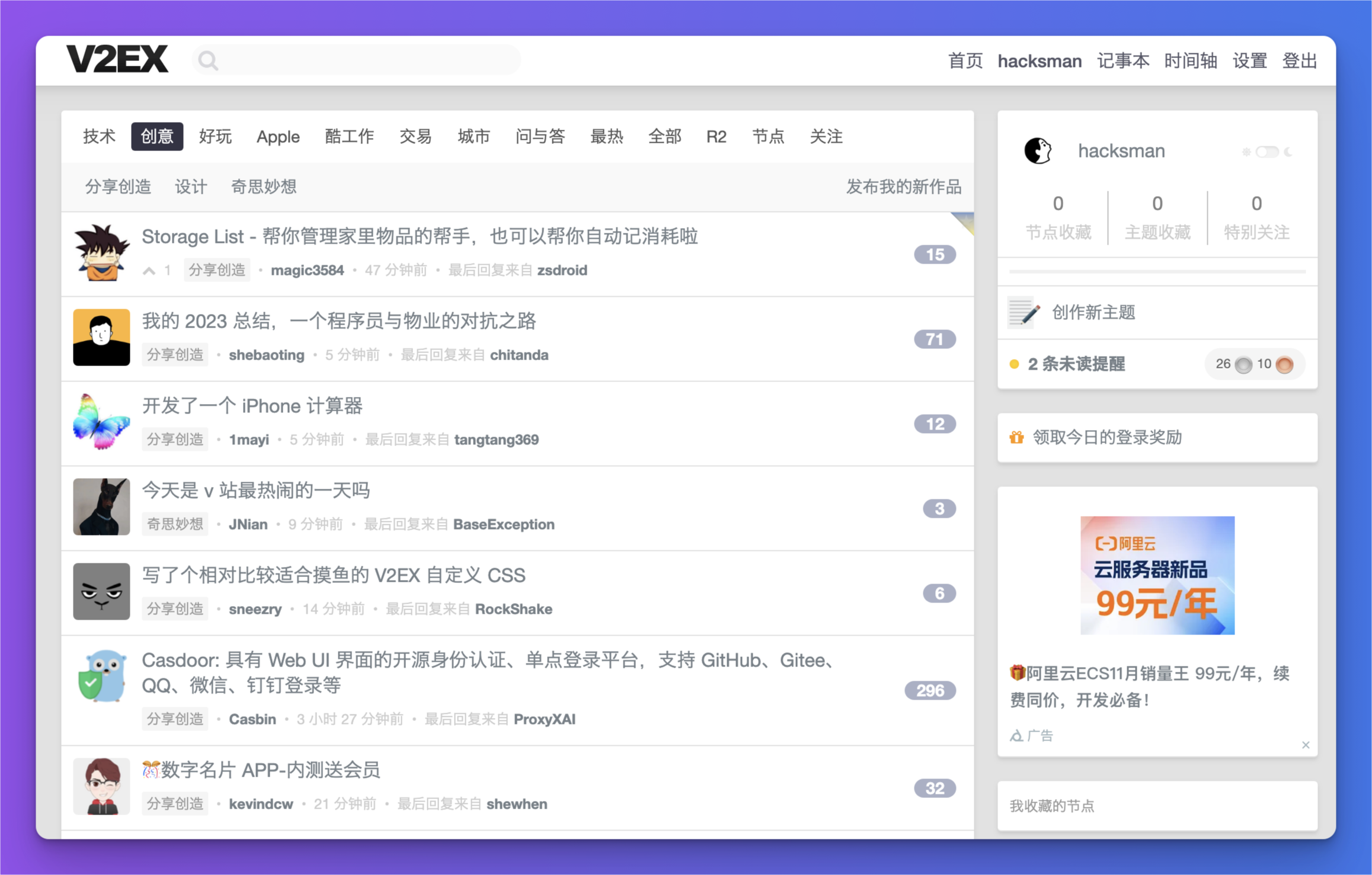Click 领取今日的登录奖励 link
This screenshot has width=1372, height=875.
[1107, 437]
